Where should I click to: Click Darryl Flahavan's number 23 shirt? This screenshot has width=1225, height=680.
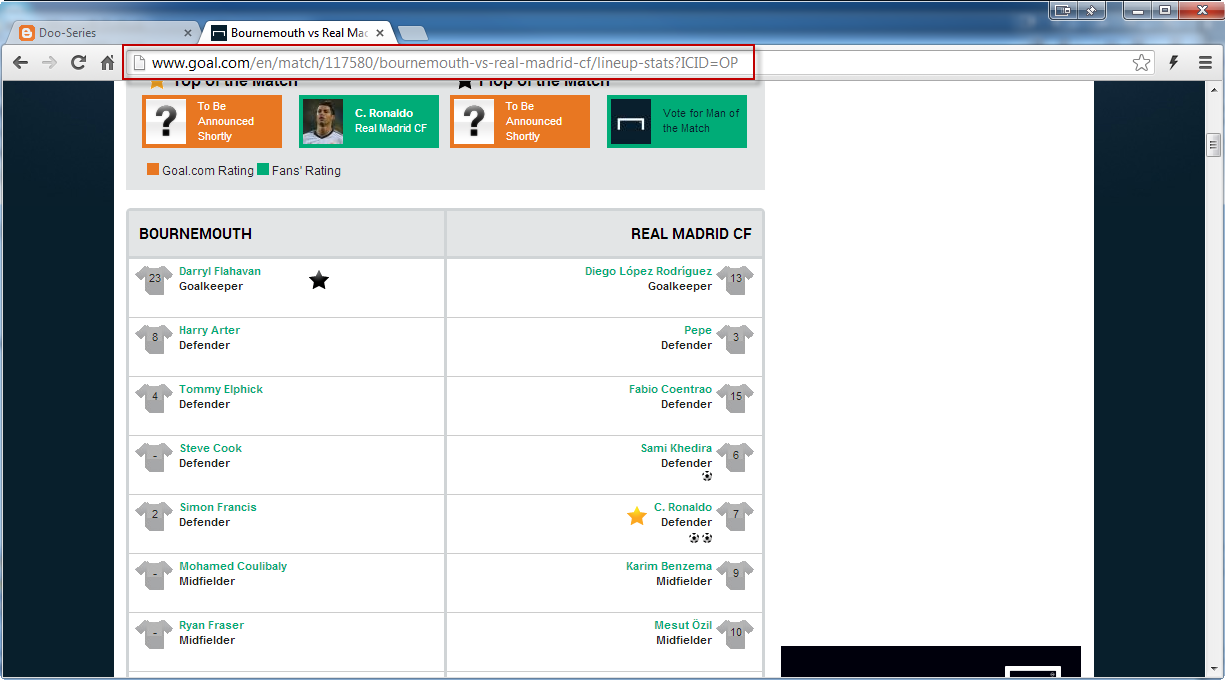click(154, 280)
